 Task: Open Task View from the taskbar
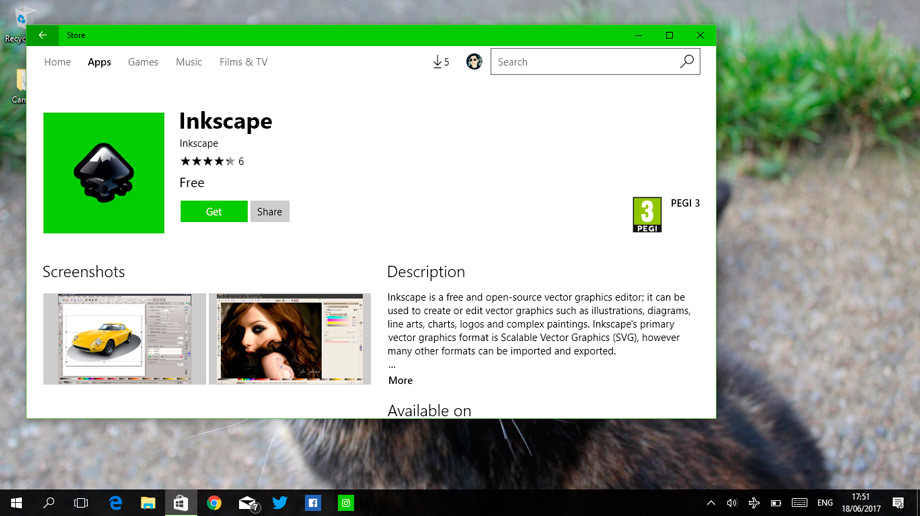pos(81,503)
